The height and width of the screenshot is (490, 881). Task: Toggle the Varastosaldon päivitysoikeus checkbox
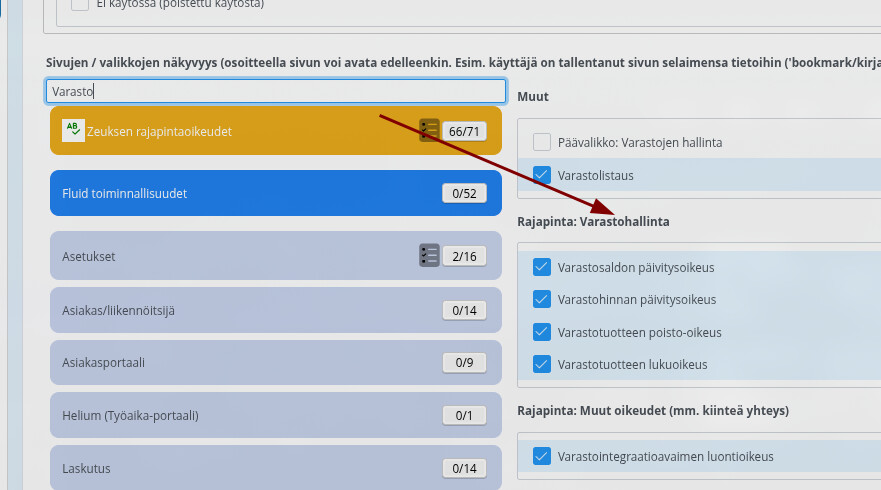point(542,267)
